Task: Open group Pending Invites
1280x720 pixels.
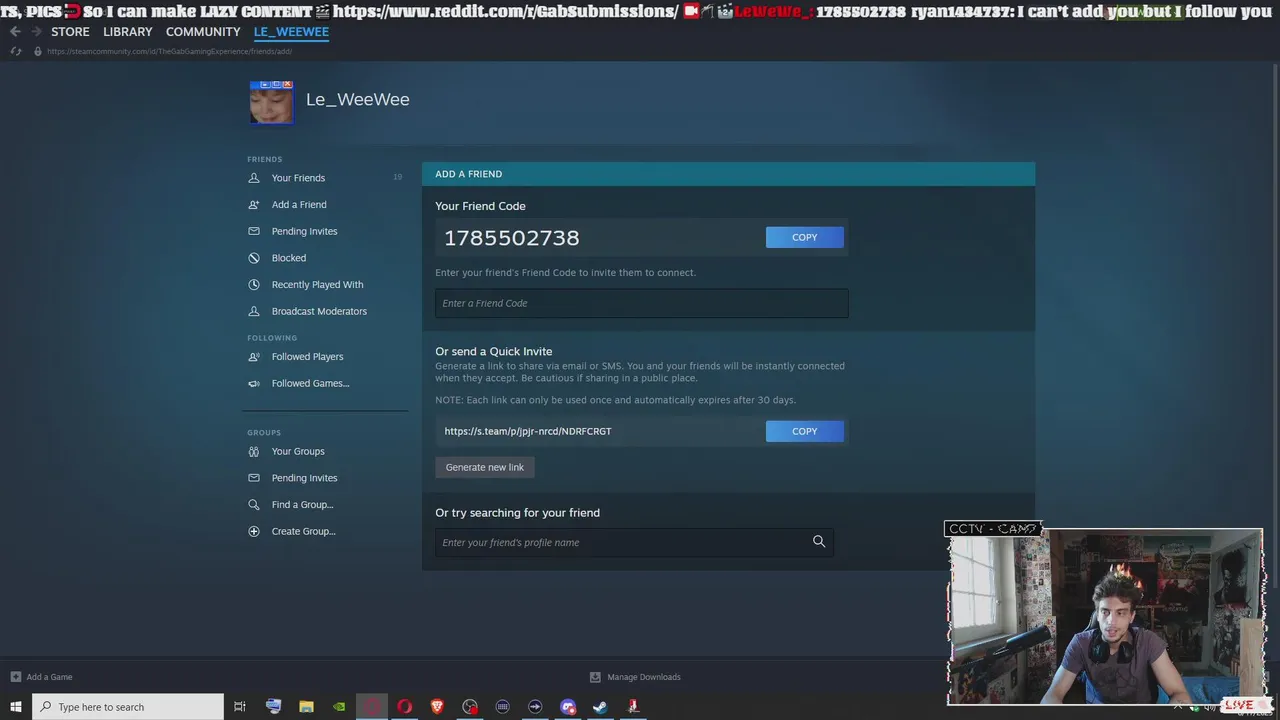Action: point(304,478)
